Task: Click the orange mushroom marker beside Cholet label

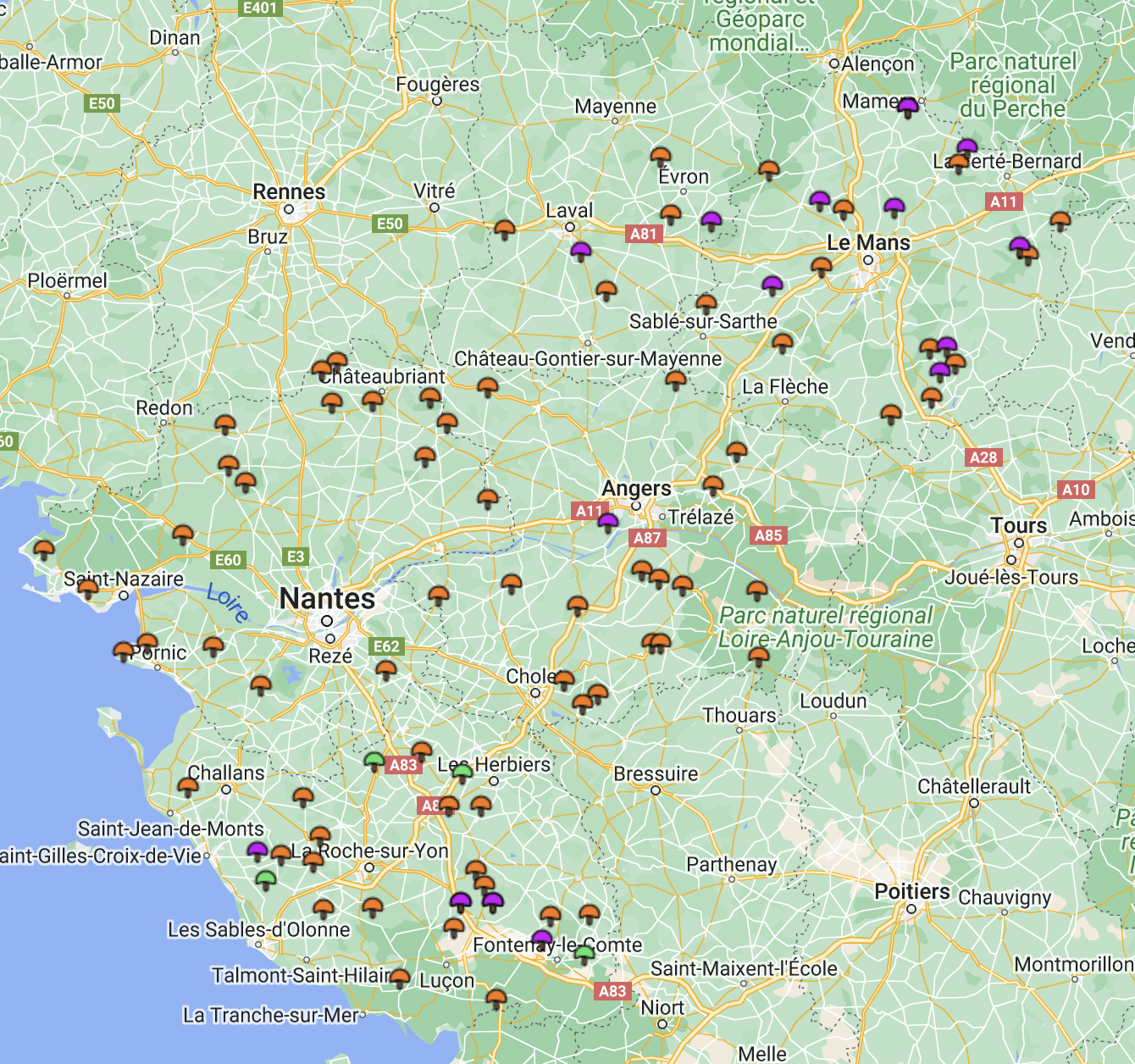Action: [x=564, y=679]
